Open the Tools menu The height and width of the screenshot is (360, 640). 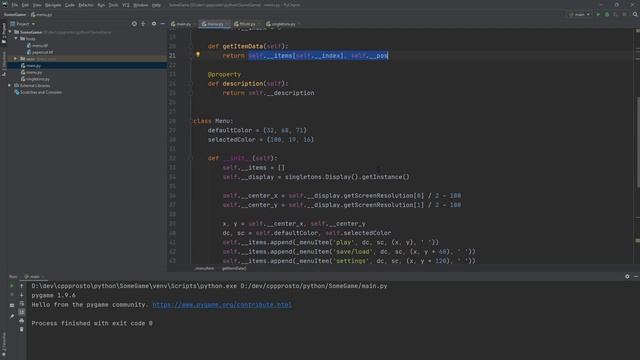pyautogui.click(x=113, y=5)
